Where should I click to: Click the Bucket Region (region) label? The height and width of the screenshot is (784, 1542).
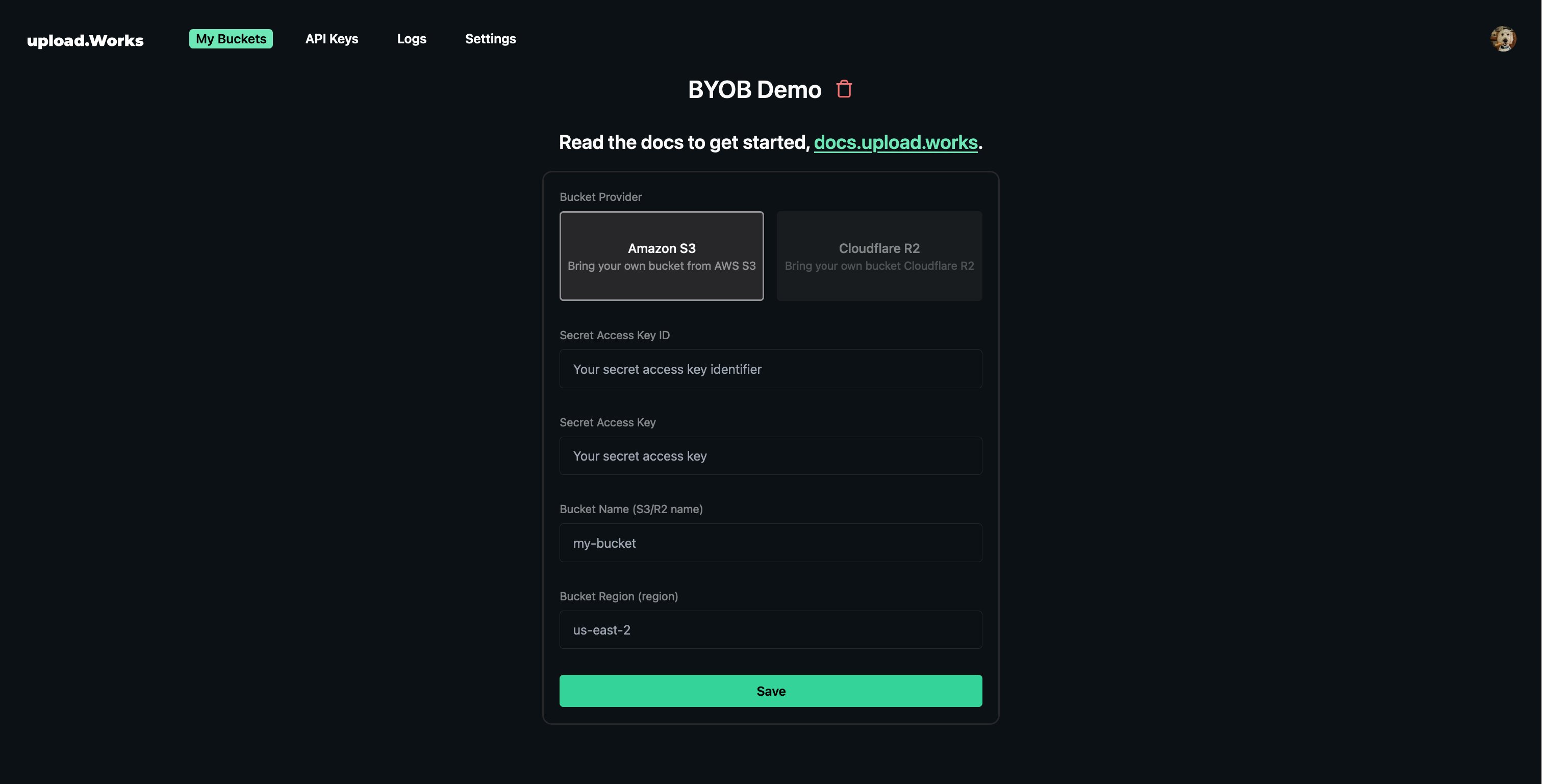coord(619,596)
